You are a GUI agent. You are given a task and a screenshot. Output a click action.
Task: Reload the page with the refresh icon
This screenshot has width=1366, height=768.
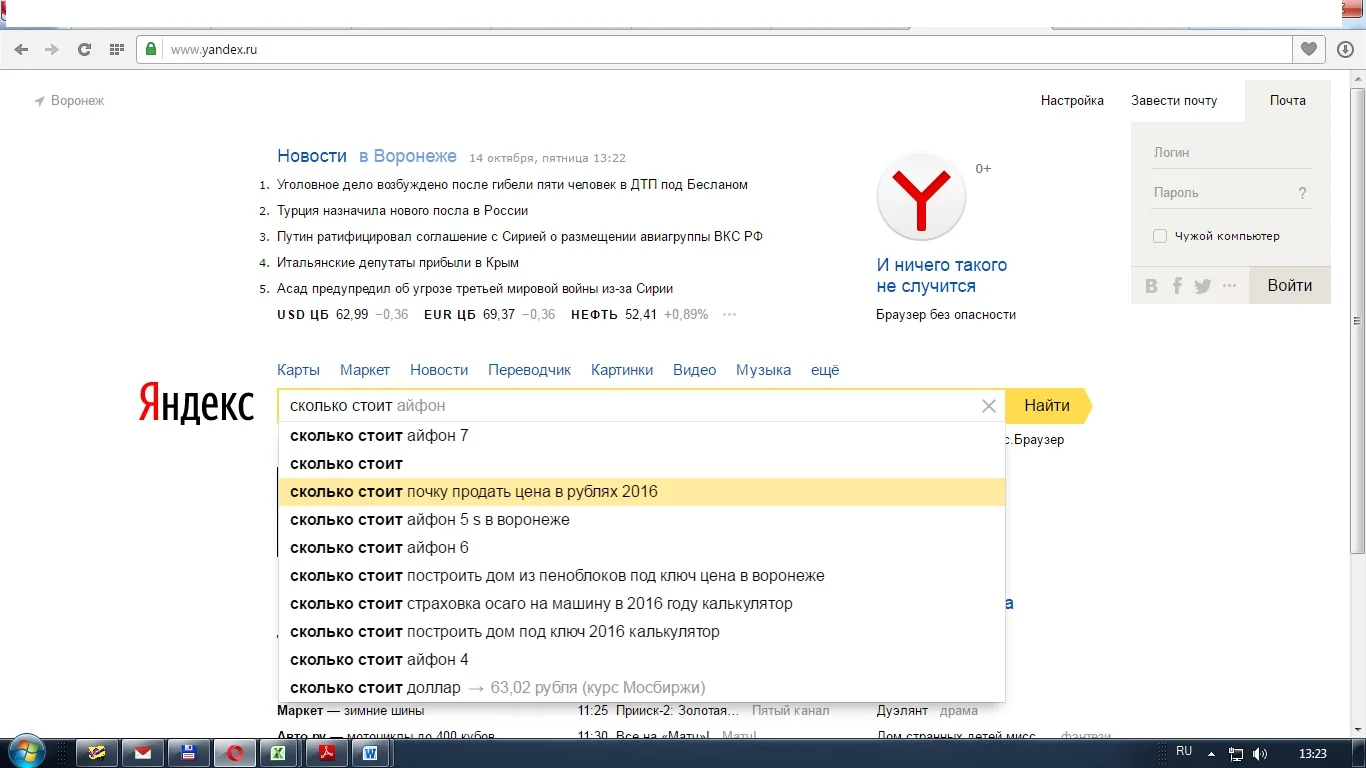click(x=84, y=48)
